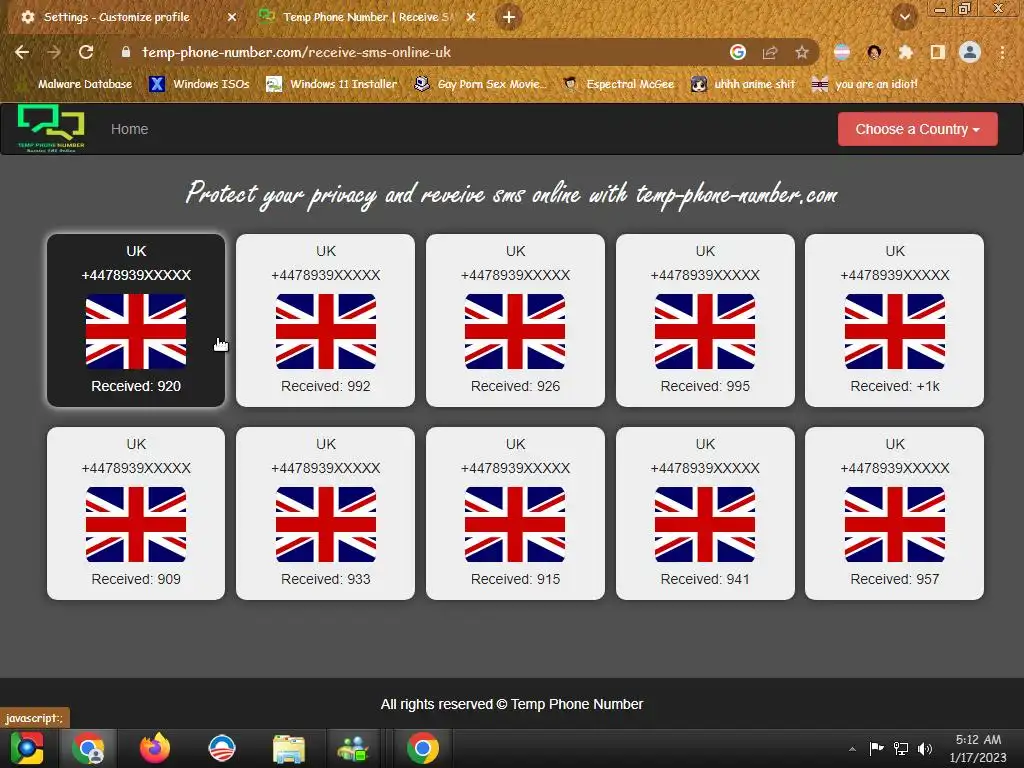Show hidden tray icons arrow
The height and width of the screenshot is (768, 1024).
point(852,749)
